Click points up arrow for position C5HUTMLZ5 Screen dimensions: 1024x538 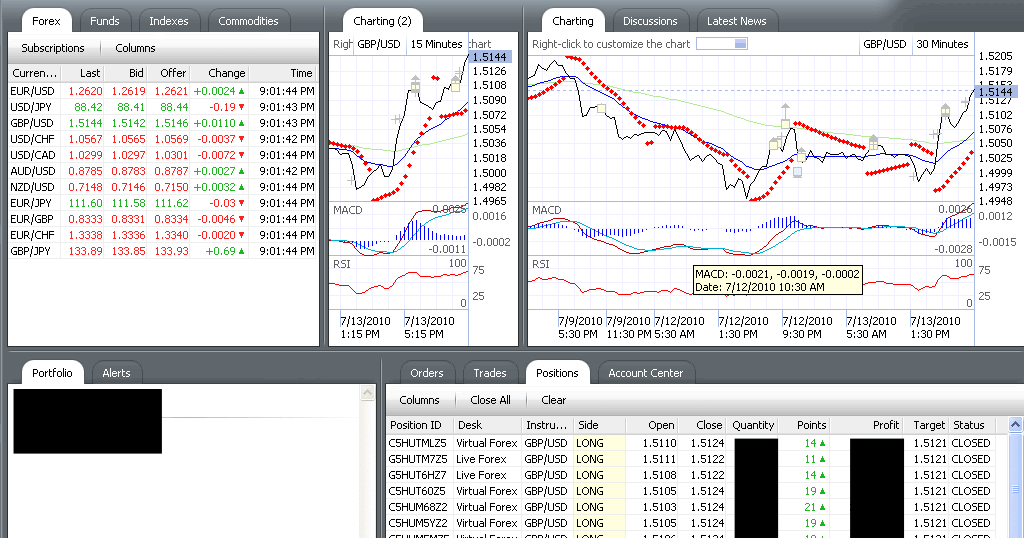[822, 443]
